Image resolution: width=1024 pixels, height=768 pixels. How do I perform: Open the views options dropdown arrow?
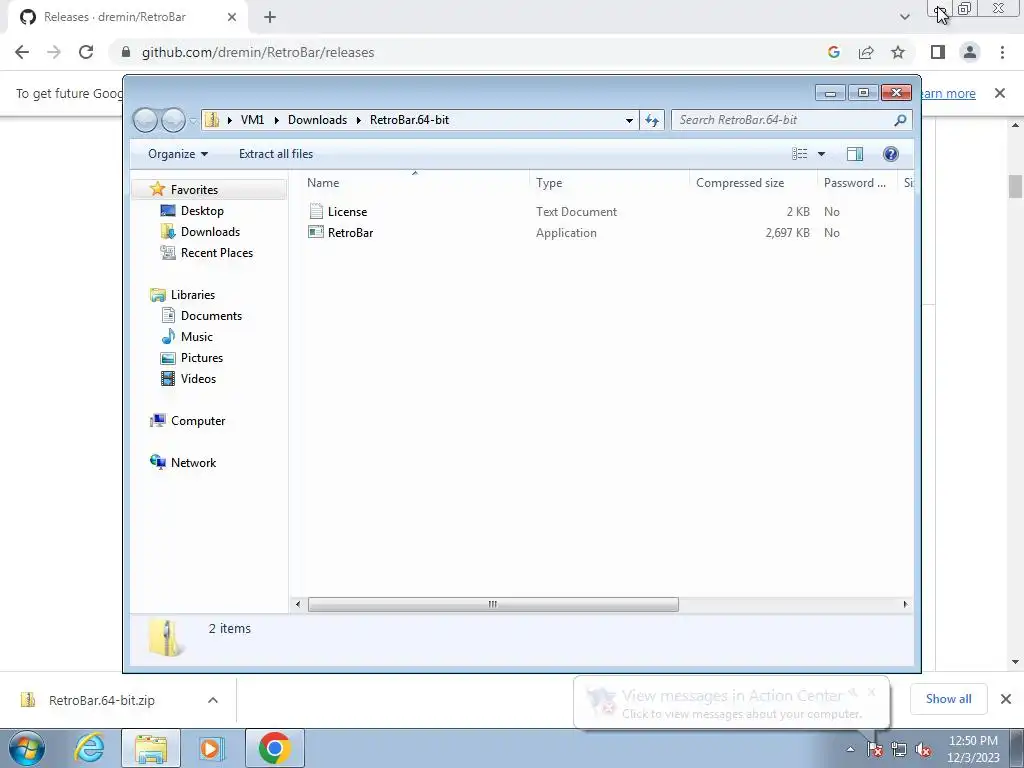[x=822, y=154]
